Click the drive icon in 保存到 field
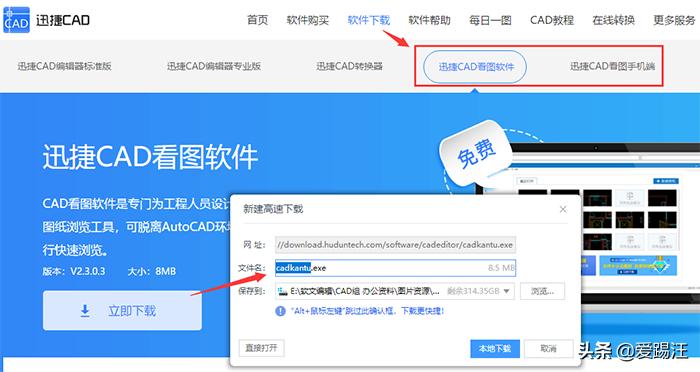This screenshot has height=372, width=700. (x=282, y=291)
